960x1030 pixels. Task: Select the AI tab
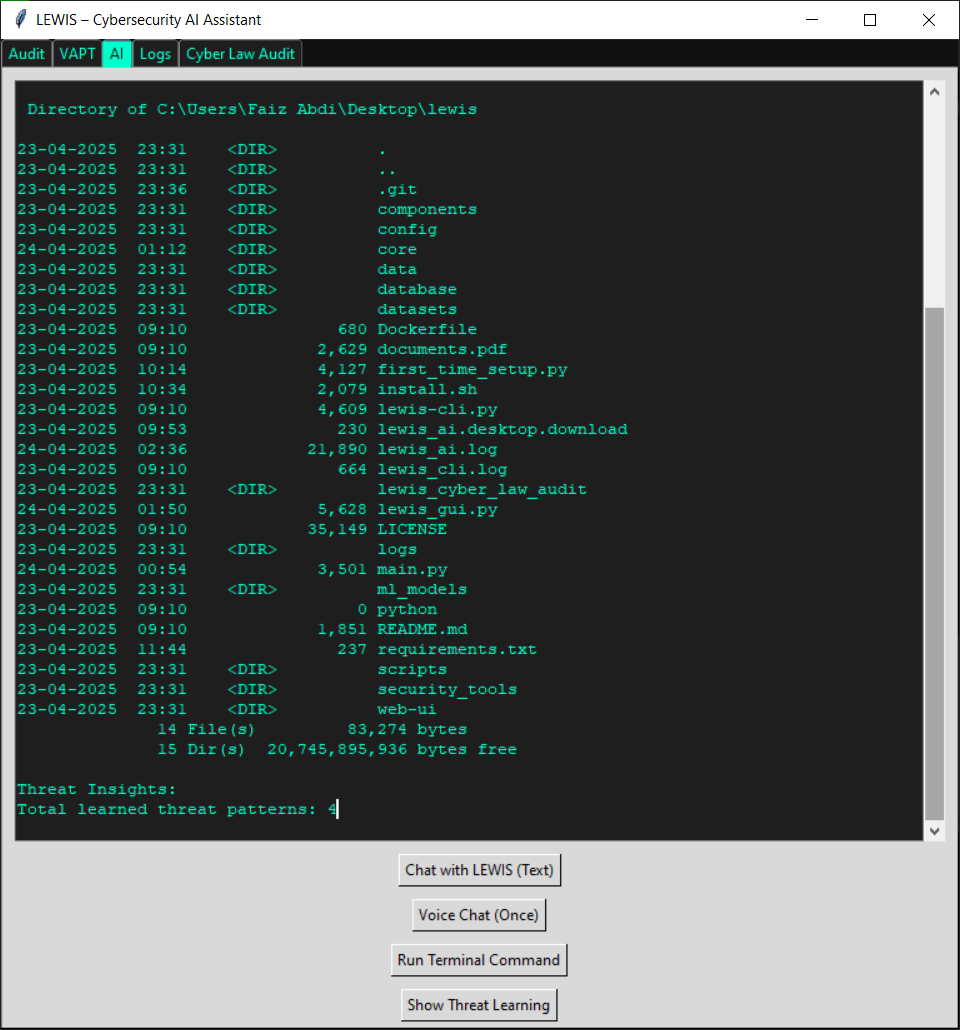(117, 54)
